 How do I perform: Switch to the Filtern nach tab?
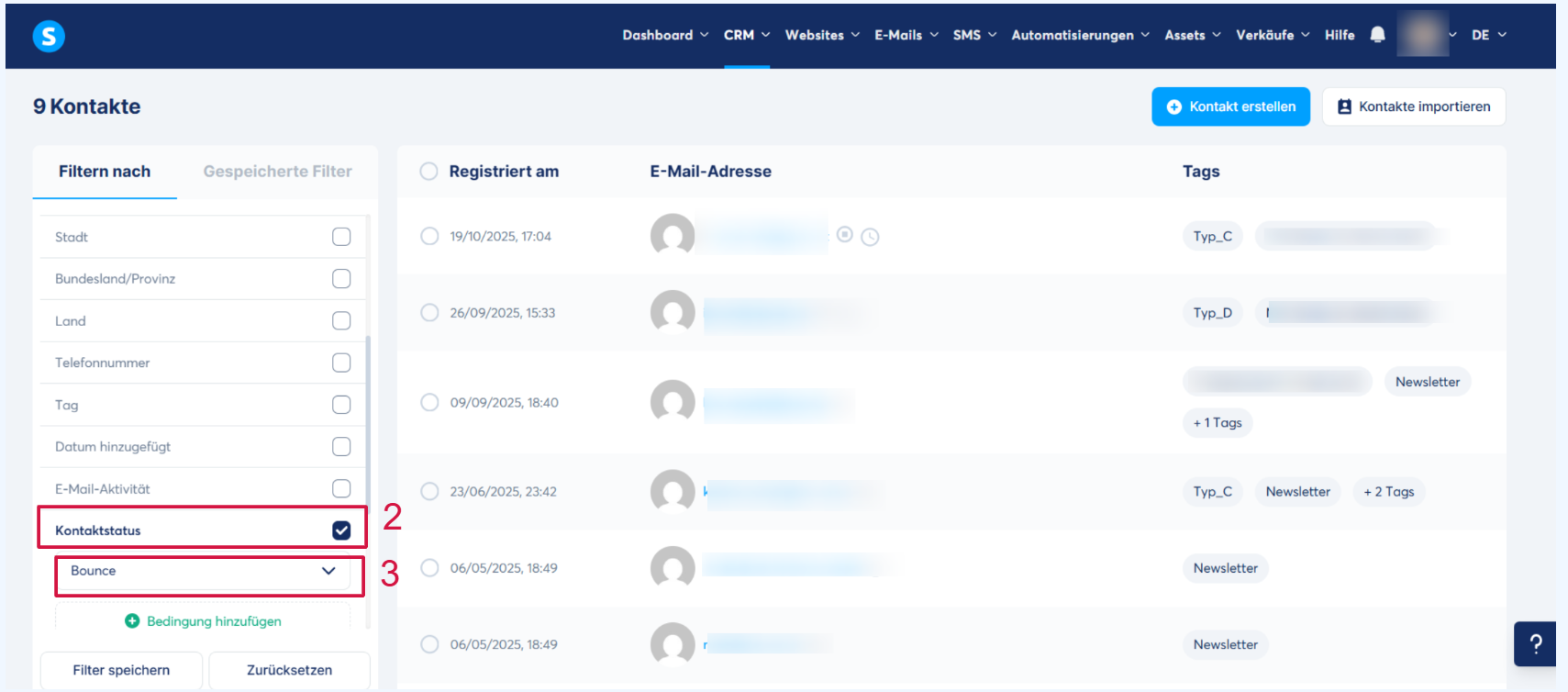pyautogui.click(x=105, y=172)
